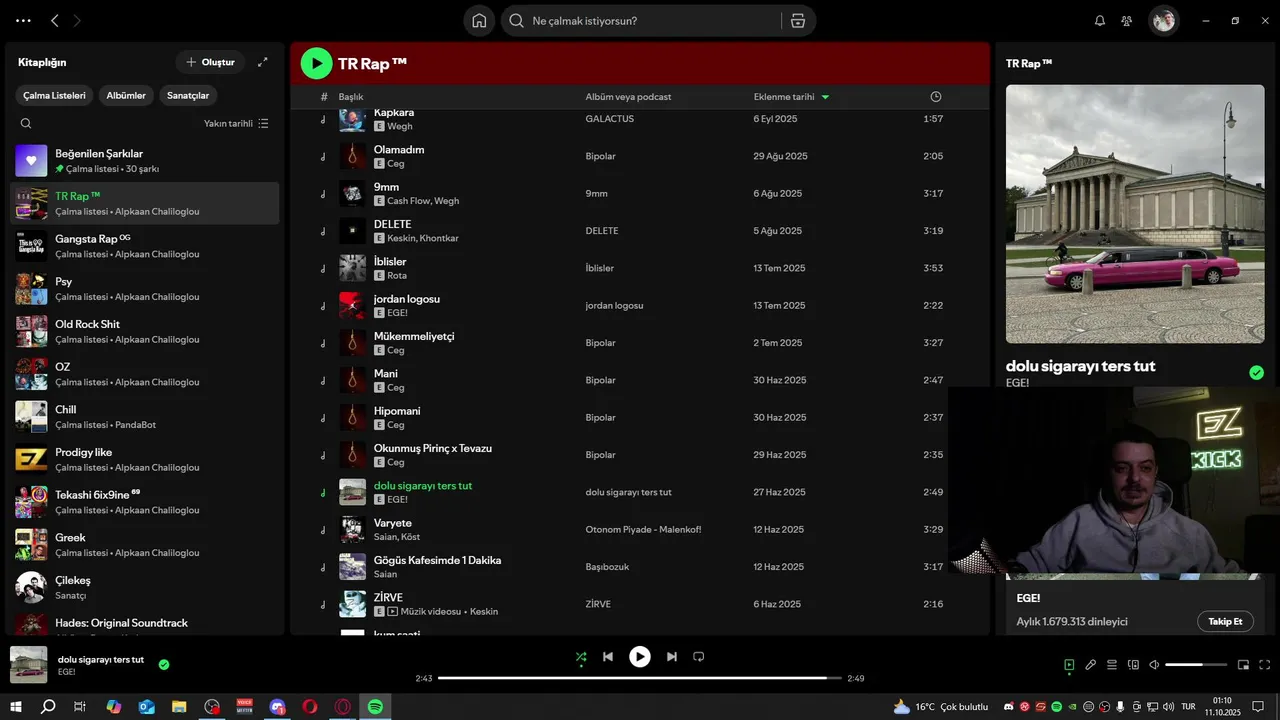The height and width of the screenshot is (720, 1280).
Task: Seek within the song progress bar
Action: (x=639, y=678)
